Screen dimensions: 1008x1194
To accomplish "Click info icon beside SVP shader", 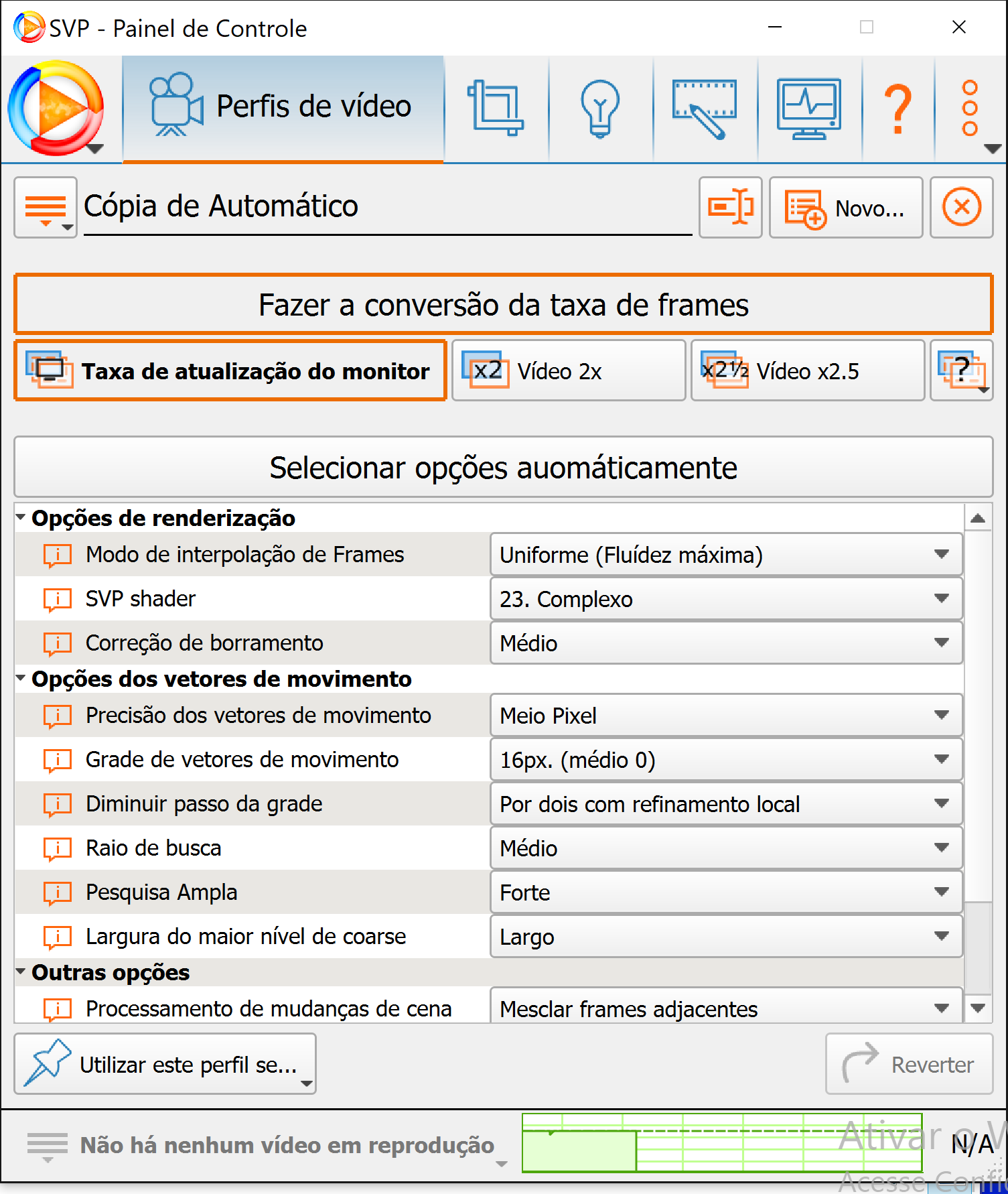I will click(58, 599).
